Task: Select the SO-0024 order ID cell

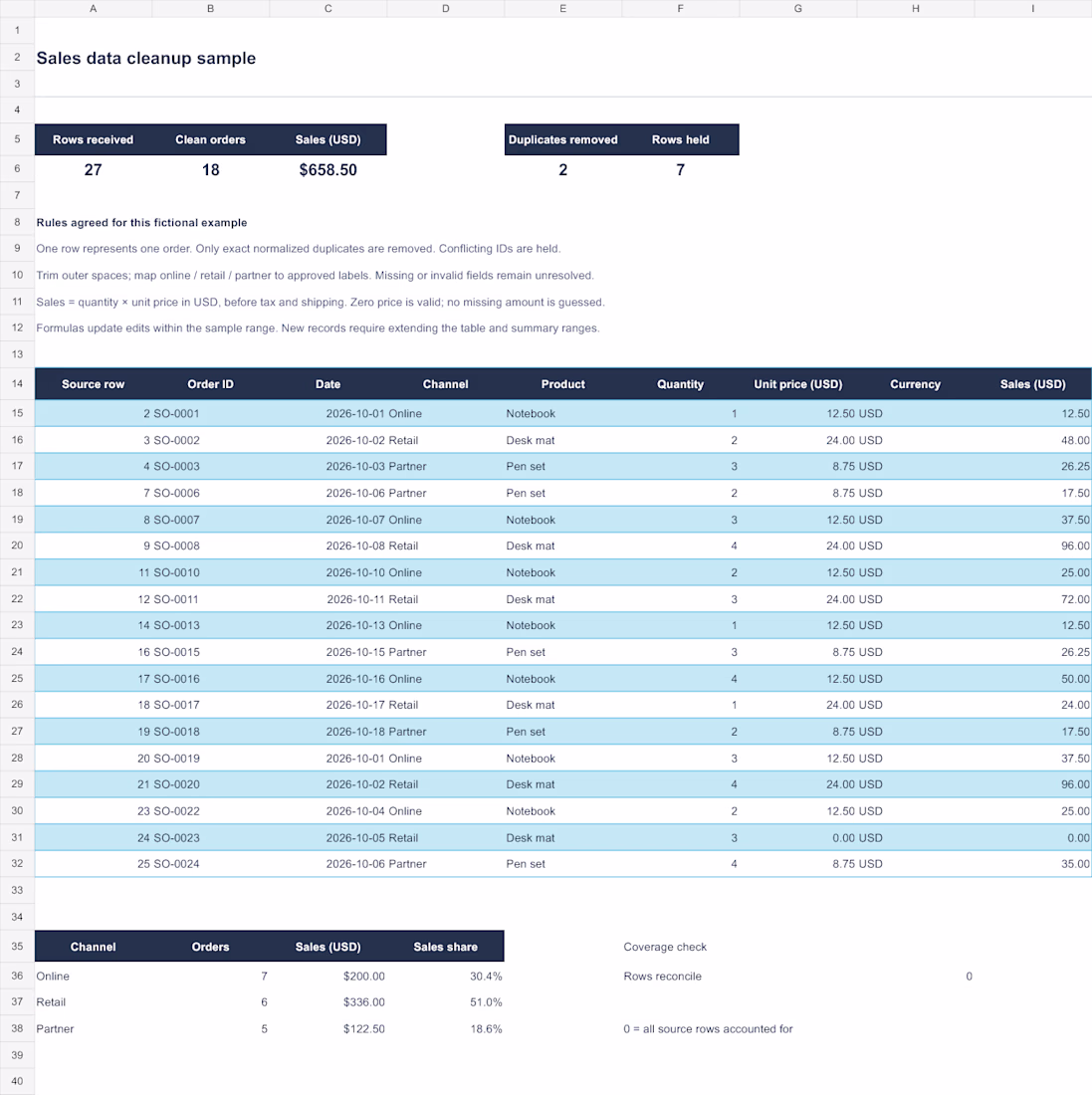Action: [x=210, y=864]
